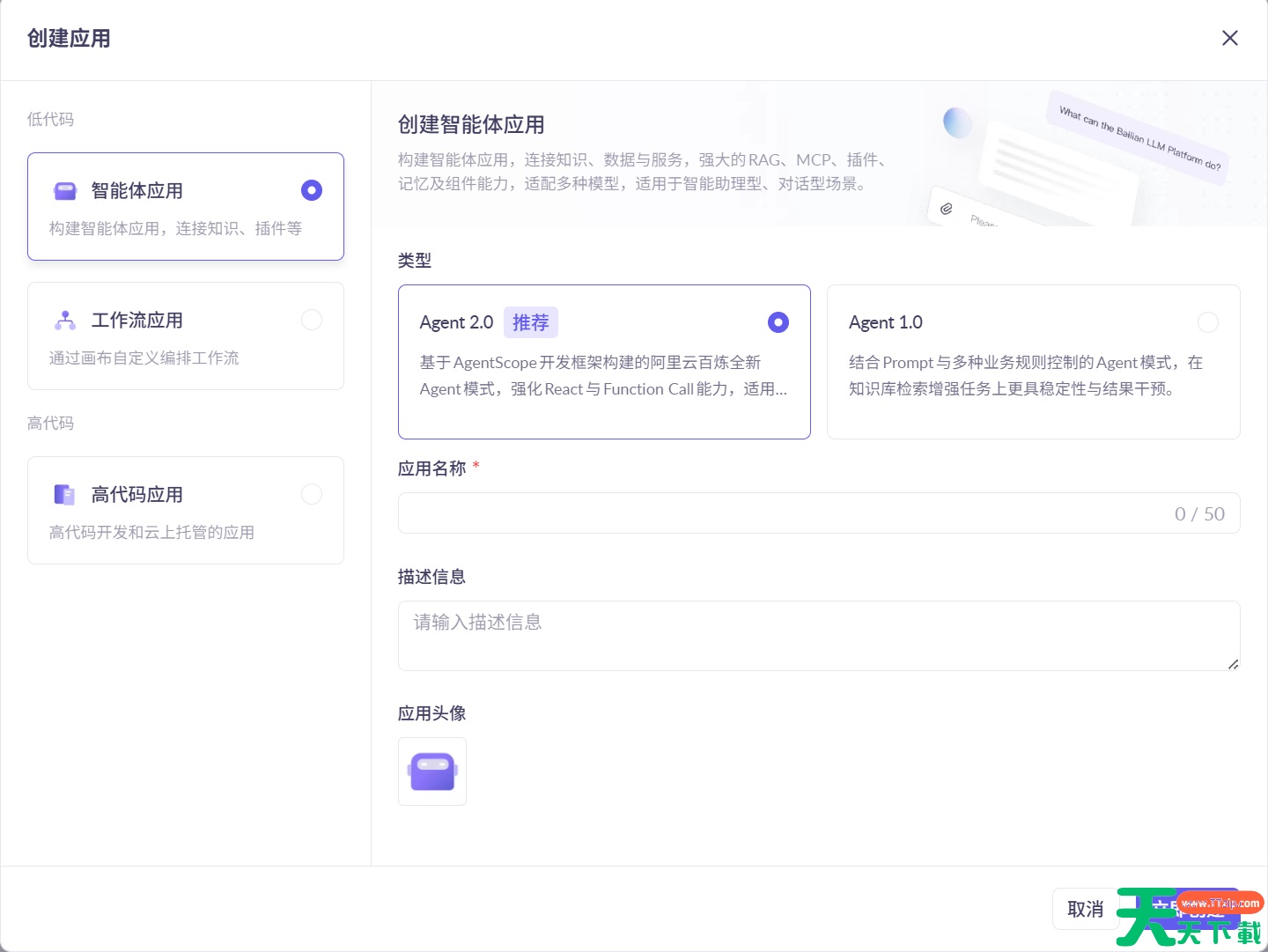Click the 取消 button
The height and width of the screenshot is (952, 1268).
pos(1085,909)
